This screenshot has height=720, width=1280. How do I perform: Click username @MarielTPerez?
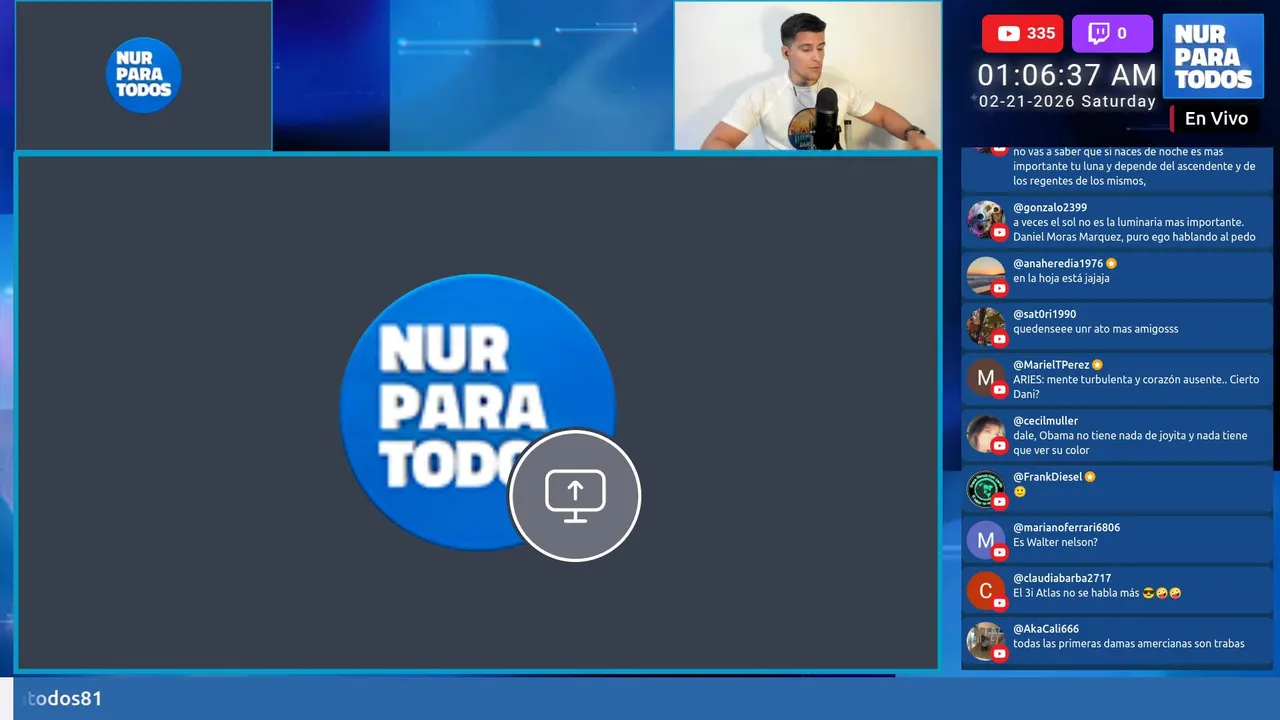(1051, 365)
